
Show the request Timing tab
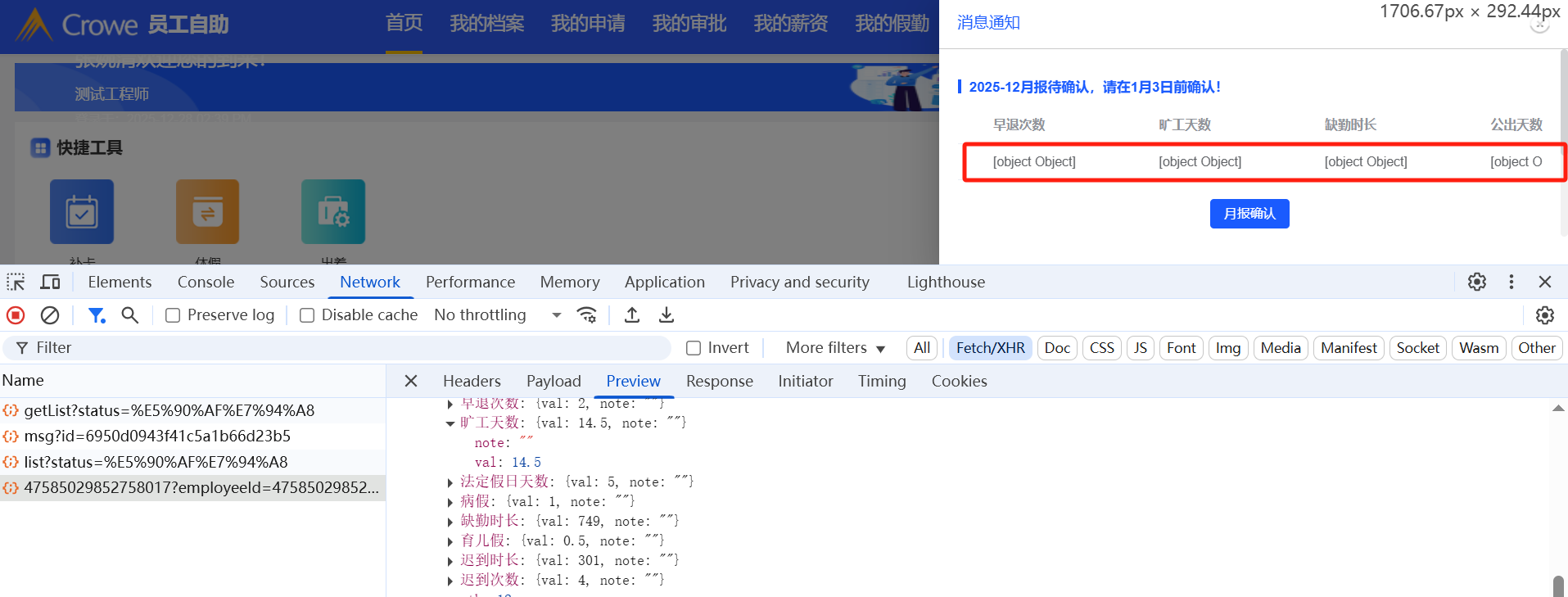tap(882, 382)
